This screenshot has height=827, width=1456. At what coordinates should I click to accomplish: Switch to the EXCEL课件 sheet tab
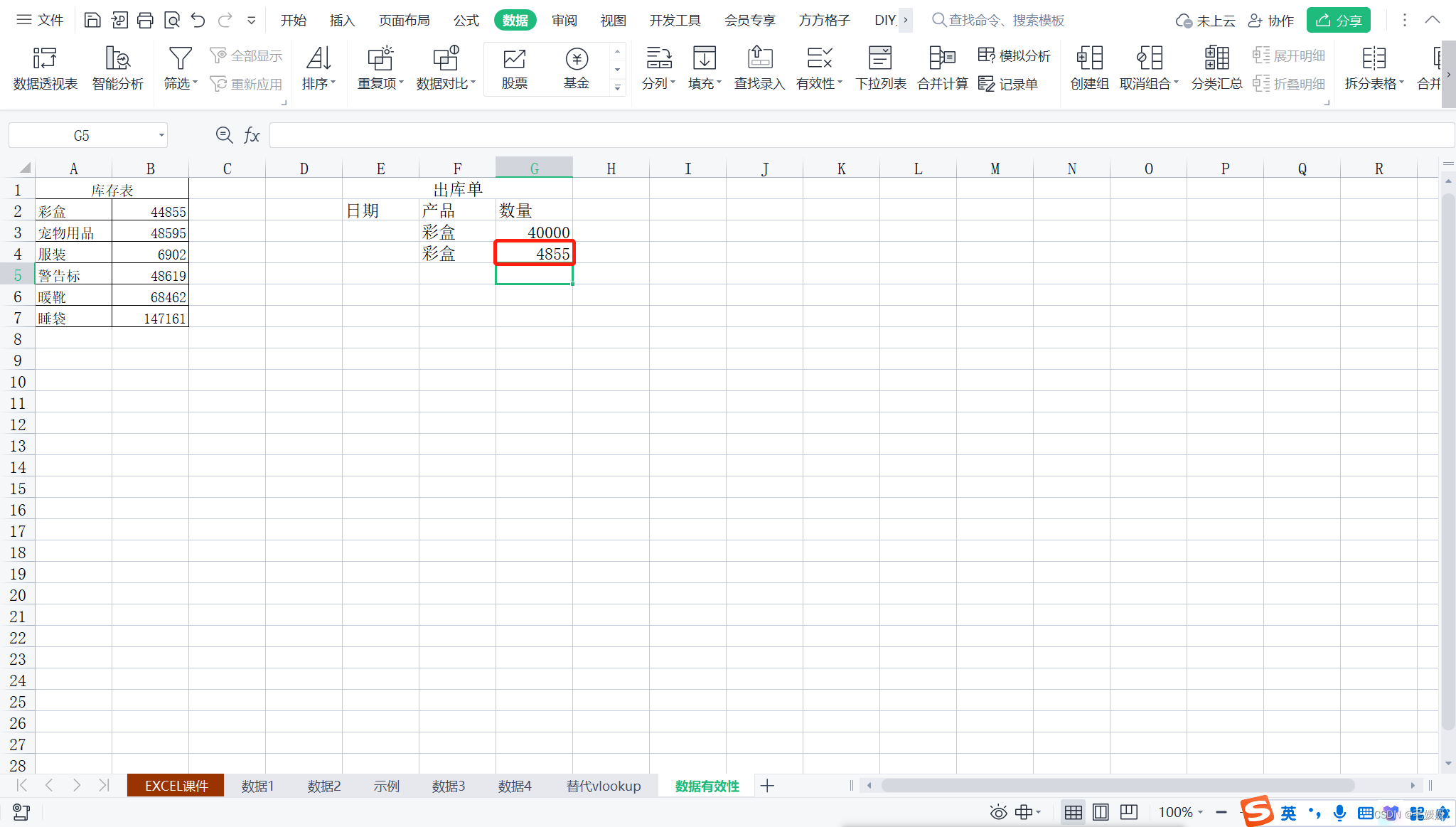click(x=176, y=786)
